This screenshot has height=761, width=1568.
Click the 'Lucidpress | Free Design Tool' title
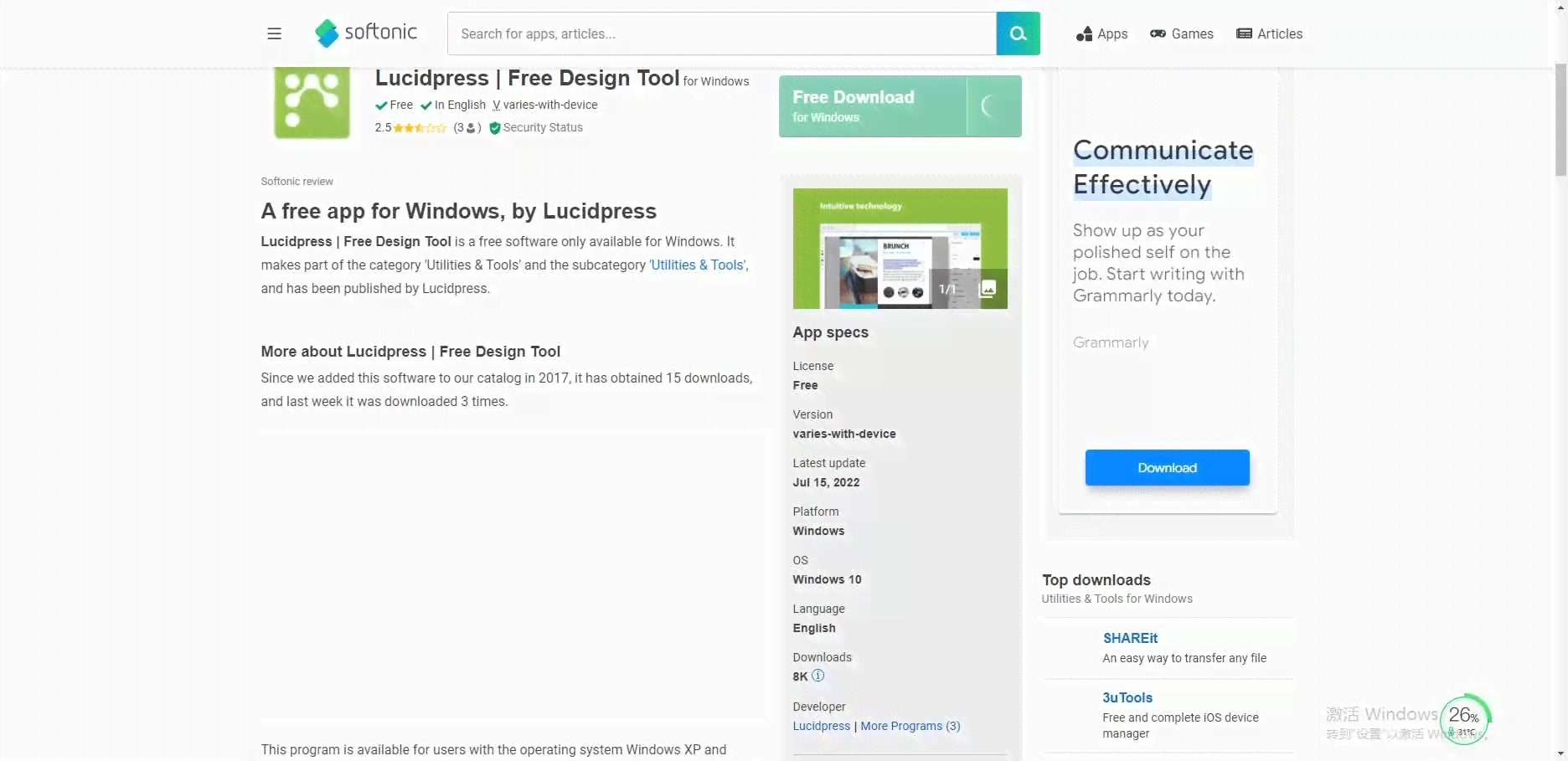point(527,78)
